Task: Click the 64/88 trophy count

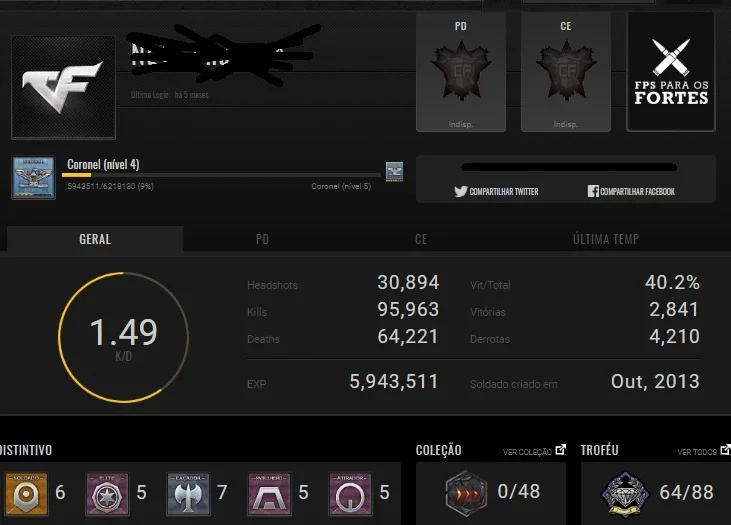Action: pyautogui.click(x=686, y=492)
